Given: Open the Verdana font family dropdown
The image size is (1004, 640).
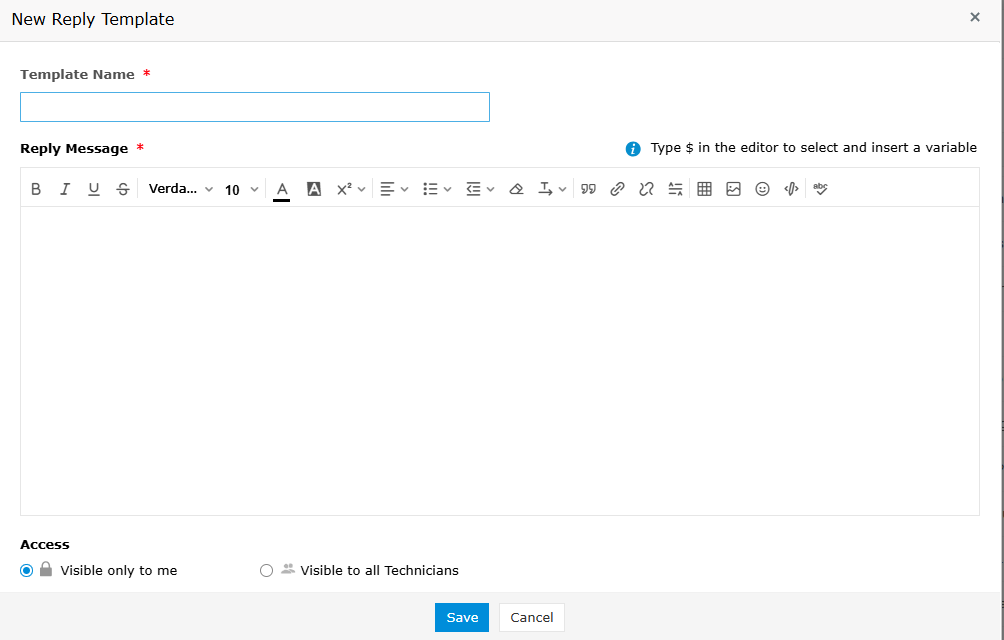Looking at the screenshot, I should coord(181,189).
